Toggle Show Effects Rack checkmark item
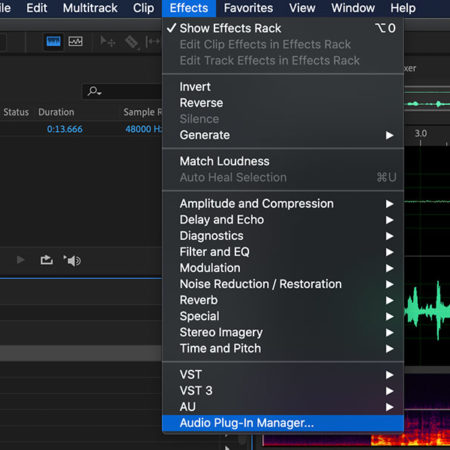 [283, 28]
